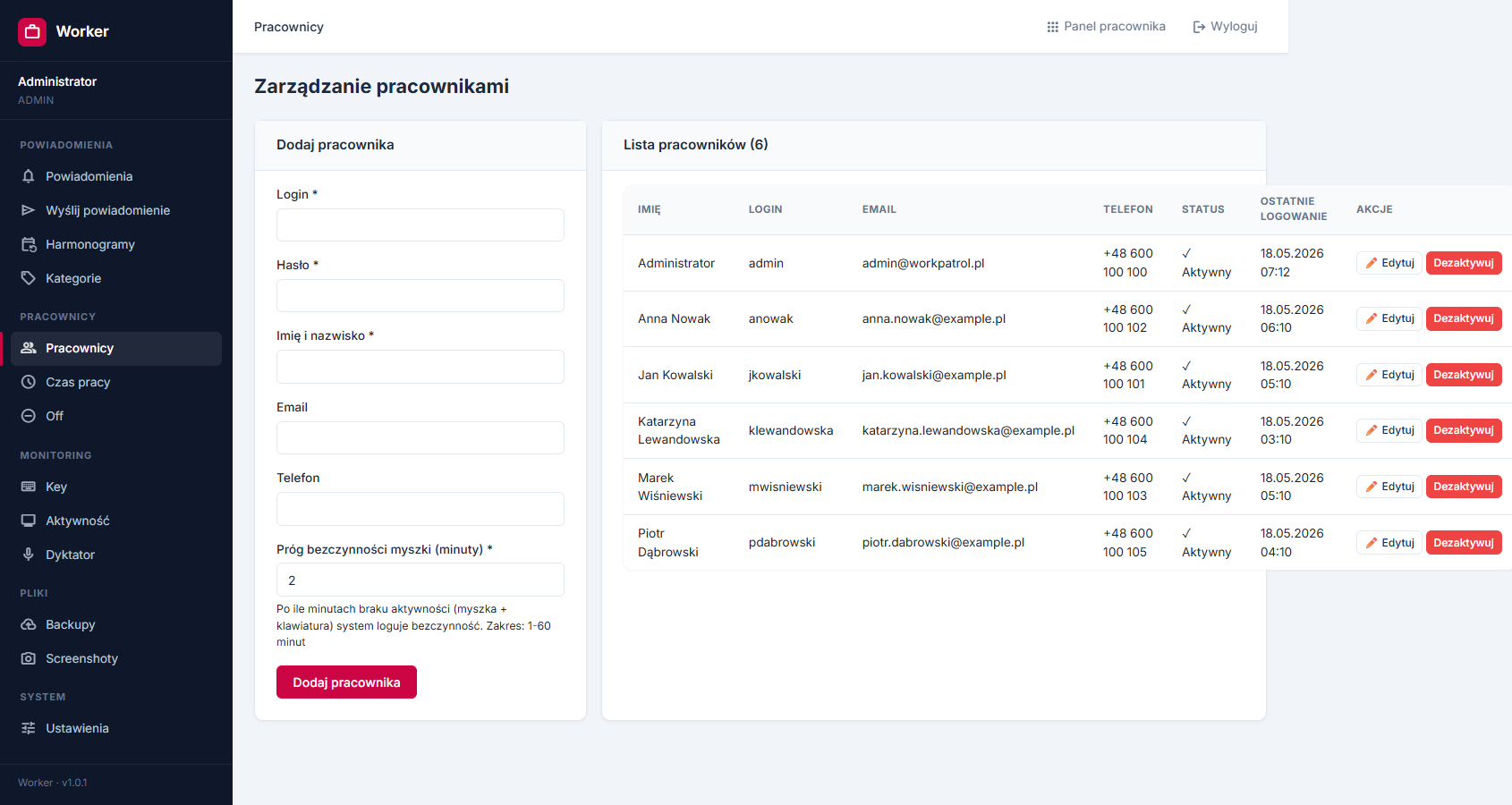
Task: Deactivate Katarzyna Lewandowska account
Action: (1464, 430)
